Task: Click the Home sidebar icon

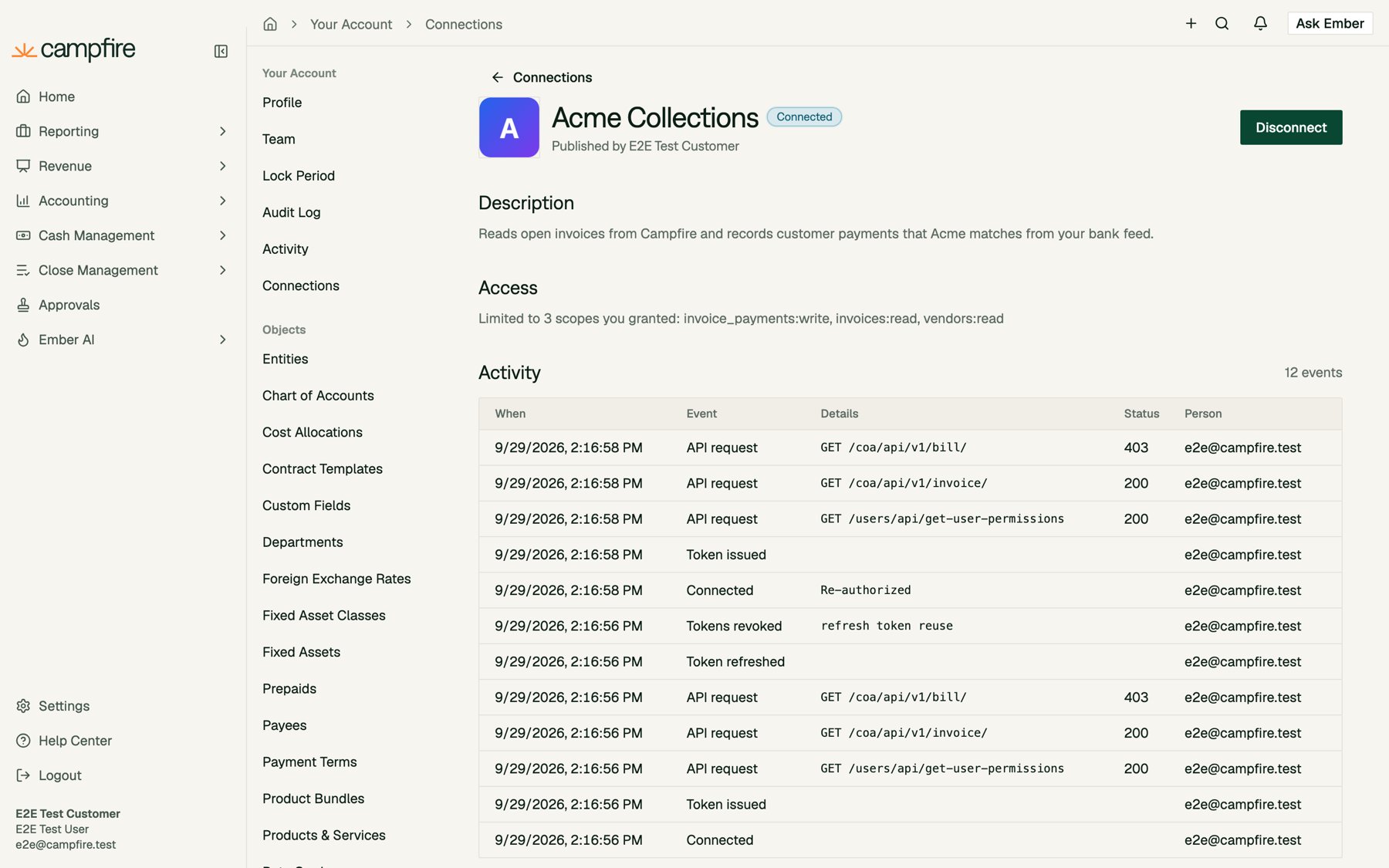Action: click(23, 96)
